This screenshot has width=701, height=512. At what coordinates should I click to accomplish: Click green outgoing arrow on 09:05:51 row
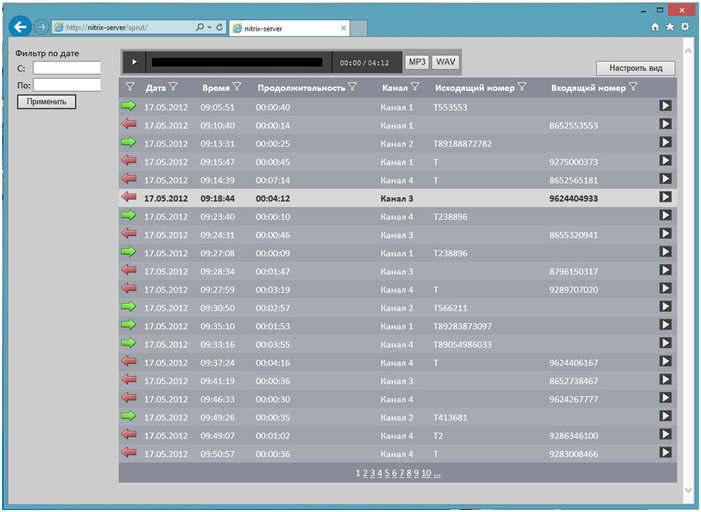tap(129, 106)
